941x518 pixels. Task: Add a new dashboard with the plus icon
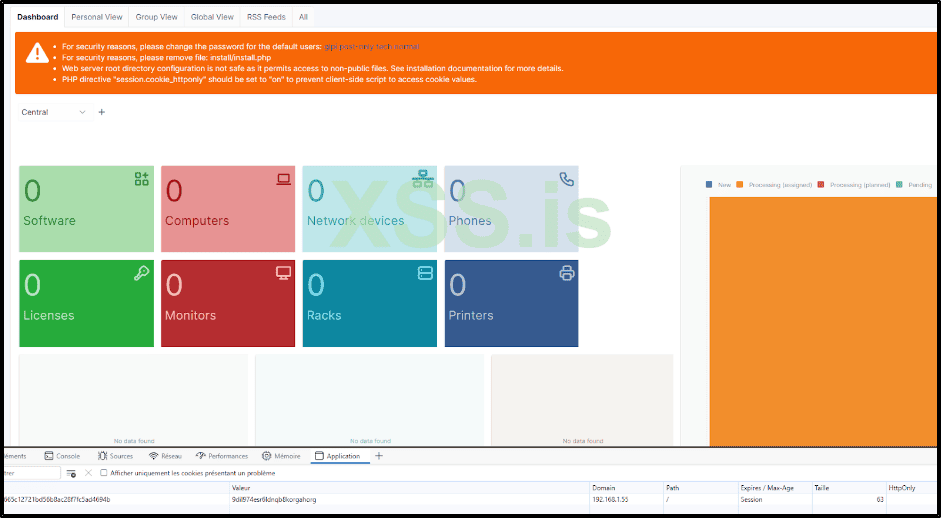point(101,112)
